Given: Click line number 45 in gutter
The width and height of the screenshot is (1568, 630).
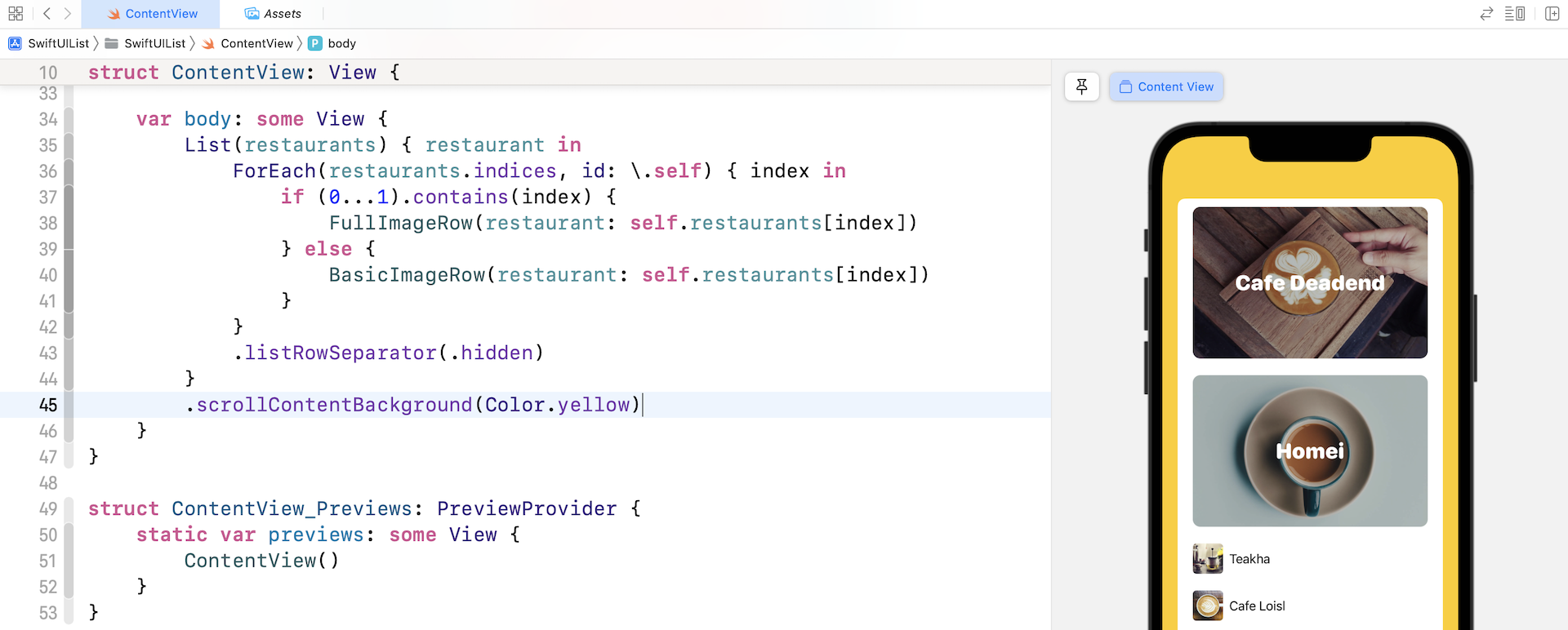Looking at the screenshot, I should [48, 405].
